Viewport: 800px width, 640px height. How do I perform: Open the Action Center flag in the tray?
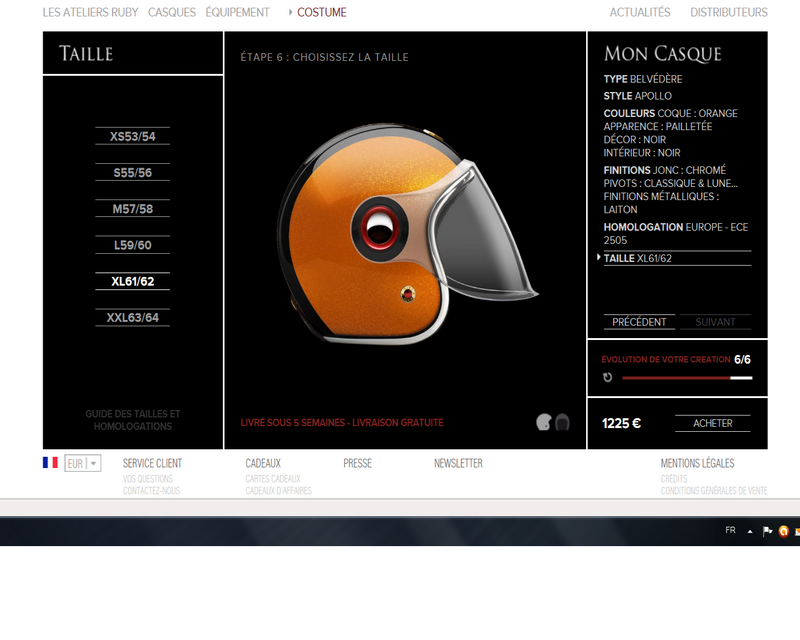point(767,531)
